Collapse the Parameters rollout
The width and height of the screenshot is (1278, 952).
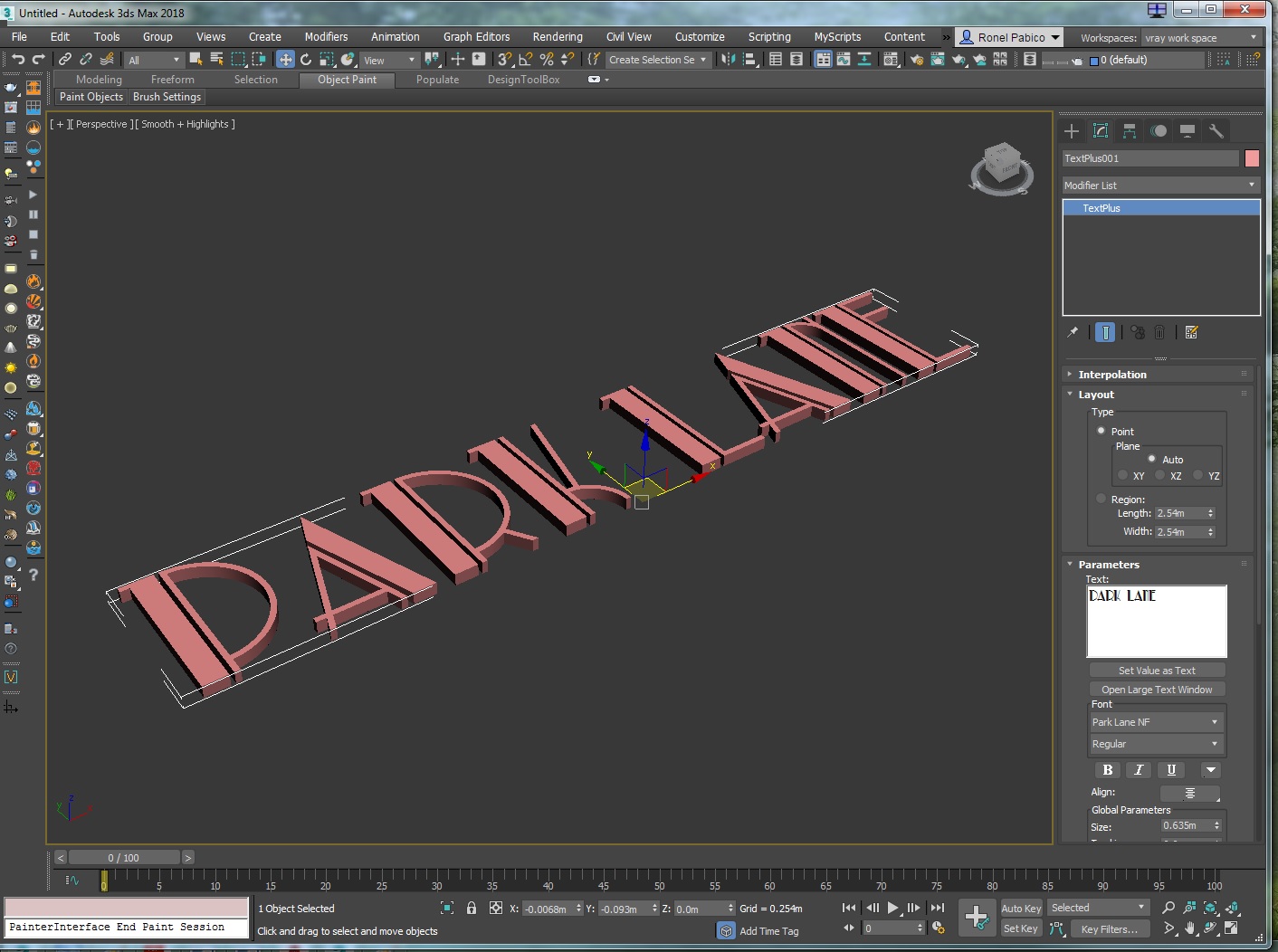tap(1108, 565)
